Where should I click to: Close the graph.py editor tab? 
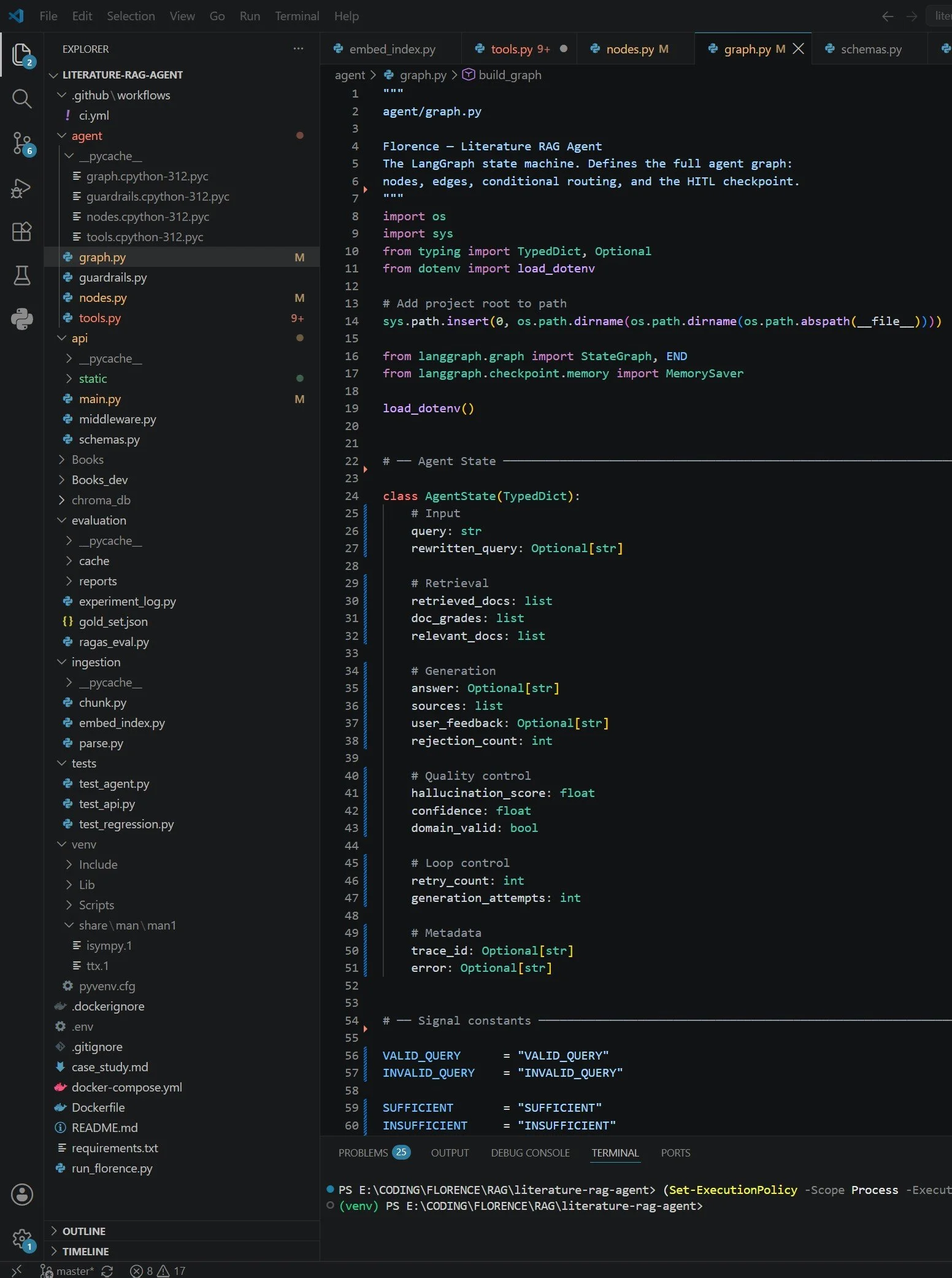tap(798, 49)
